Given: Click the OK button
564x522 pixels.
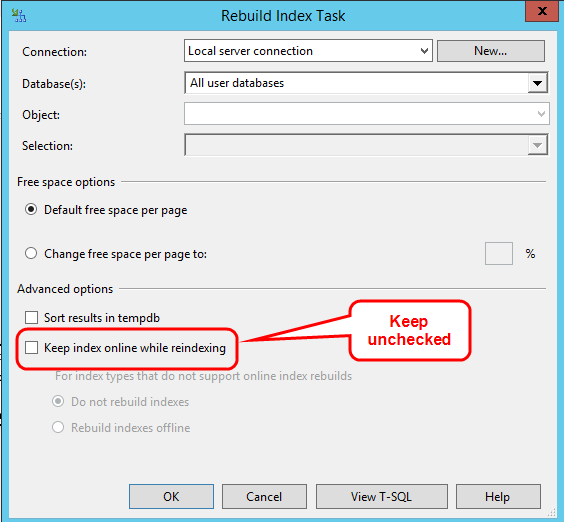Looking at the screenshot, I should coord(171,496).
